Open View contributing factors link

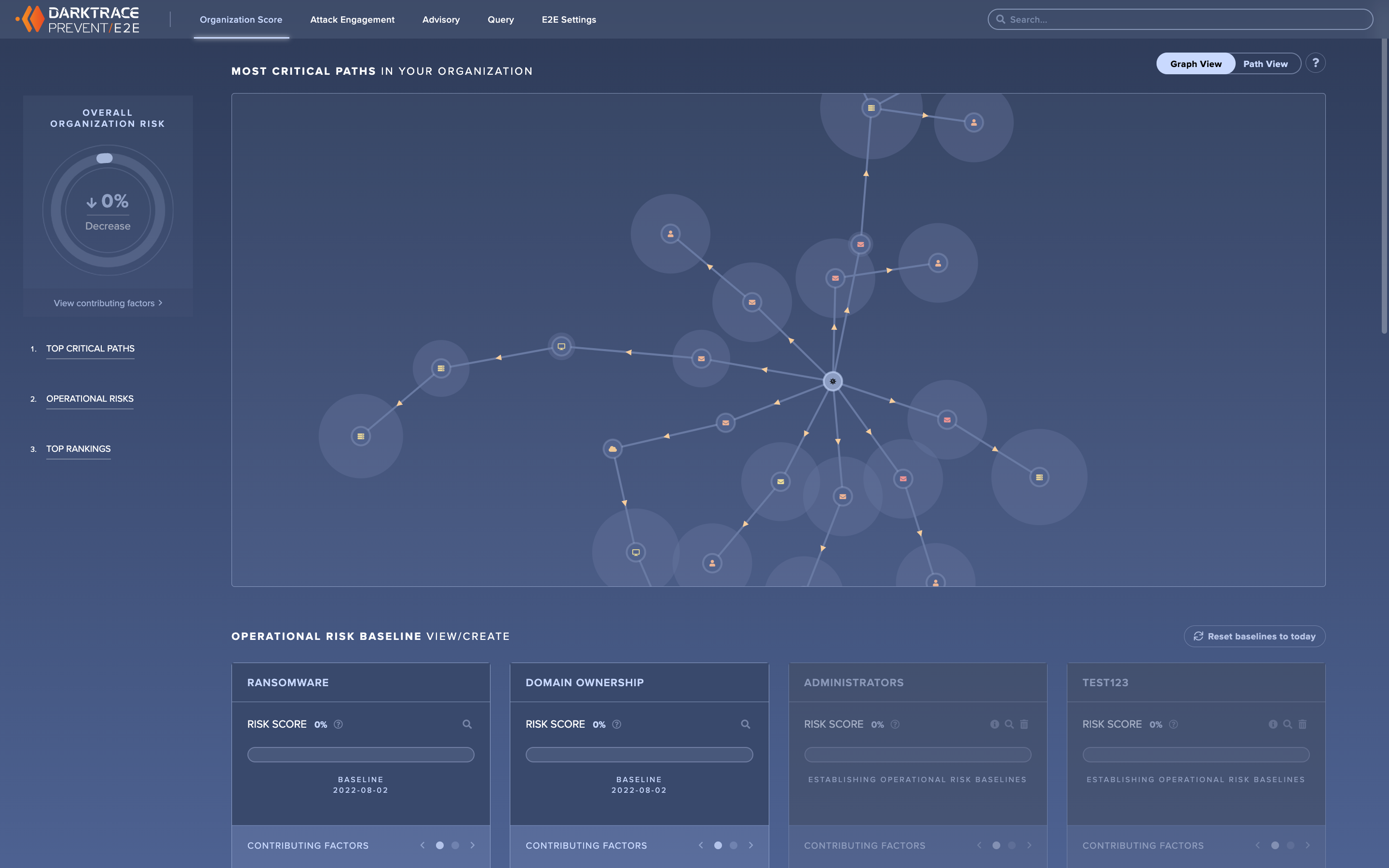[108, 302]
